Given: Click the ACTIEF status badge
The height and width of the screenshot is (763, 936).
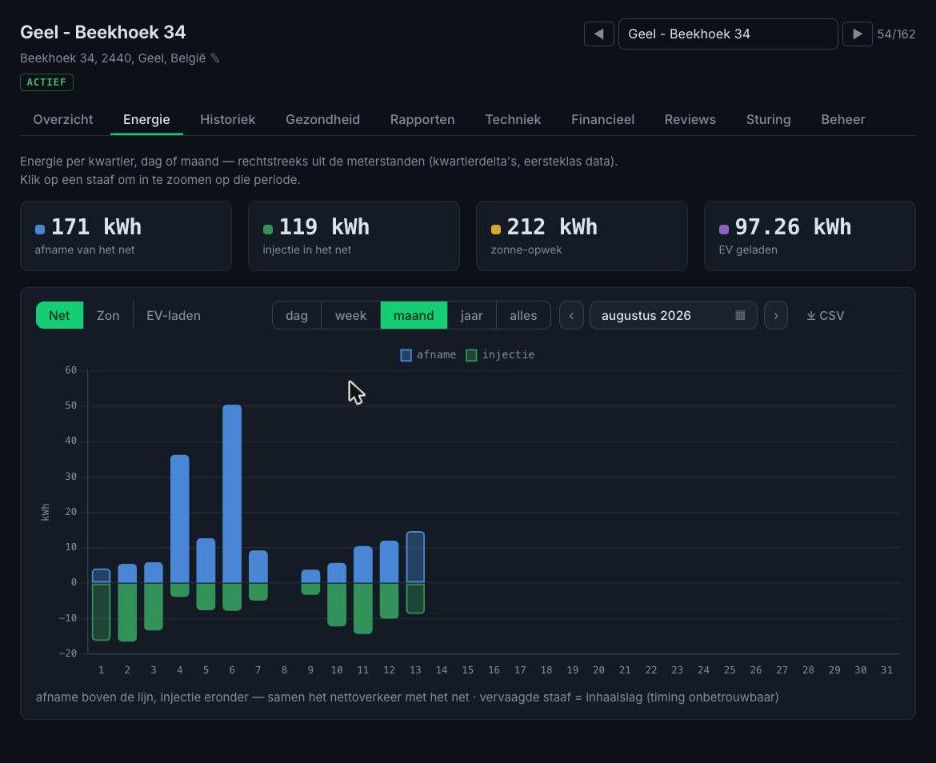Looking at the screenshot, I should click(47, 82).
